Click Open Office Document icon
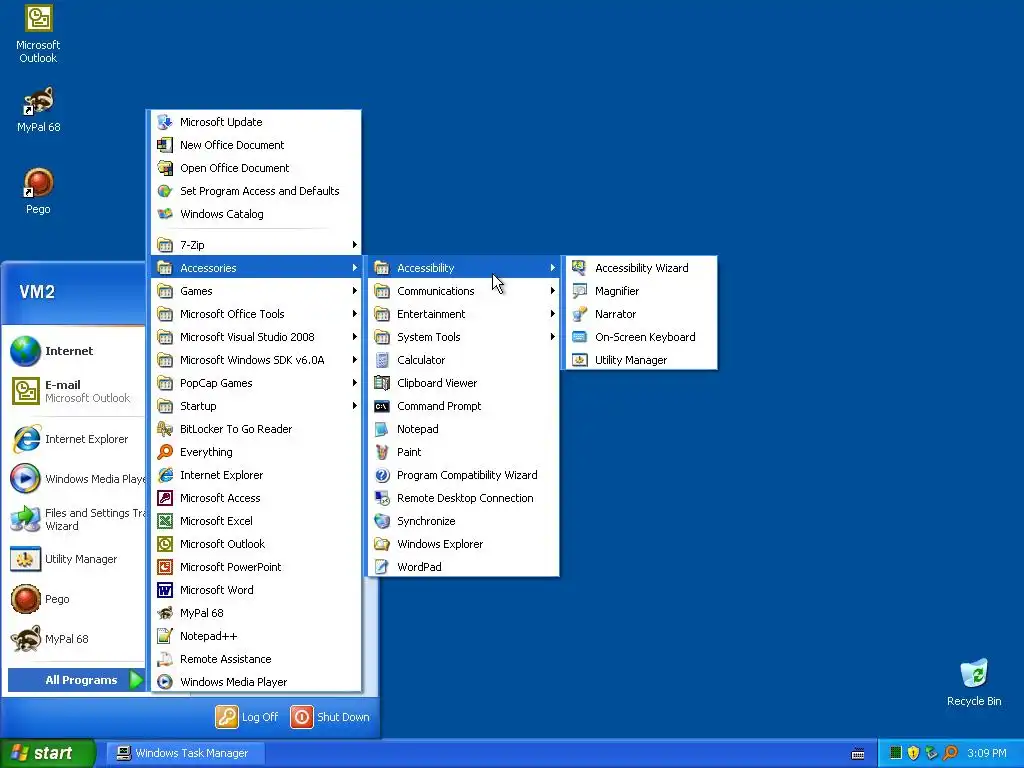1024x768 pixels. pyautogui.click(x=165, y=168)
